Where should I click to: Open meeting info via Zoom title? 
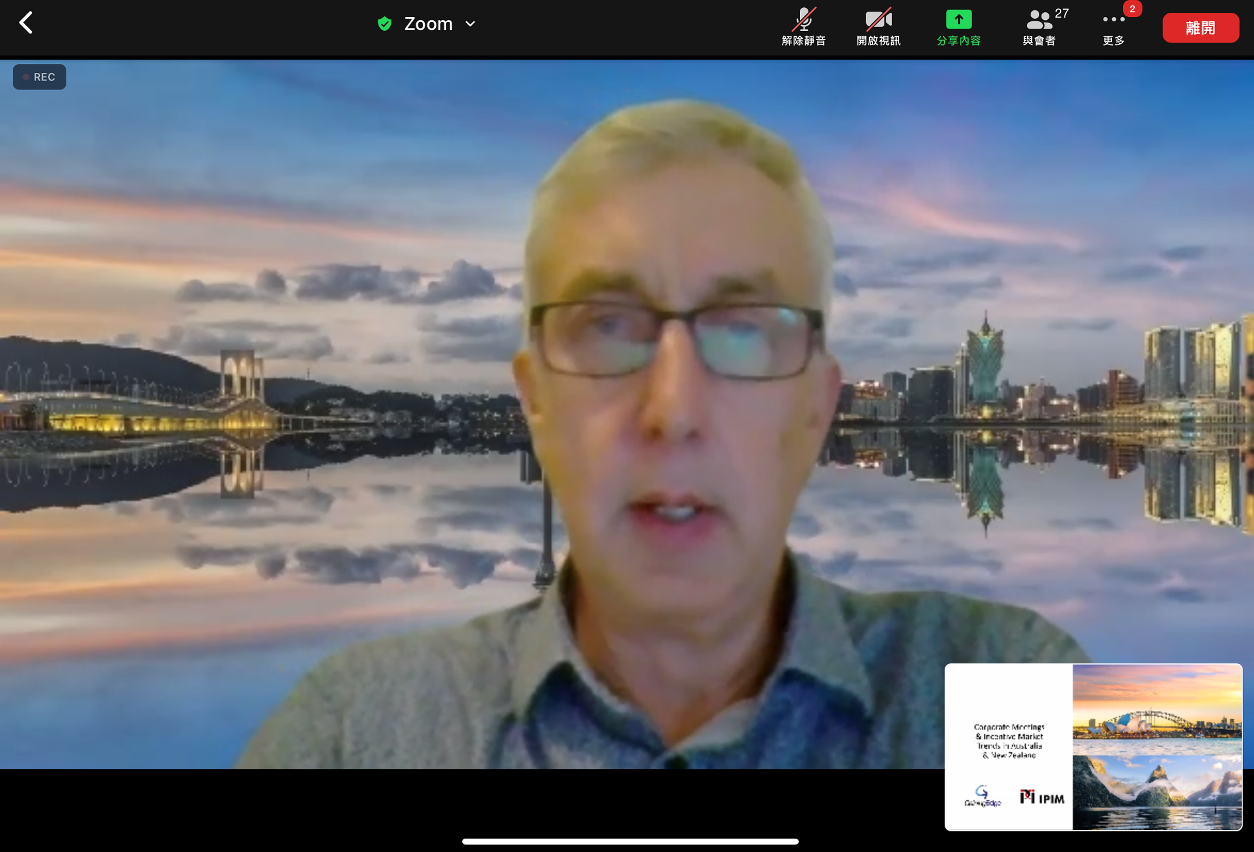(428, 24)
